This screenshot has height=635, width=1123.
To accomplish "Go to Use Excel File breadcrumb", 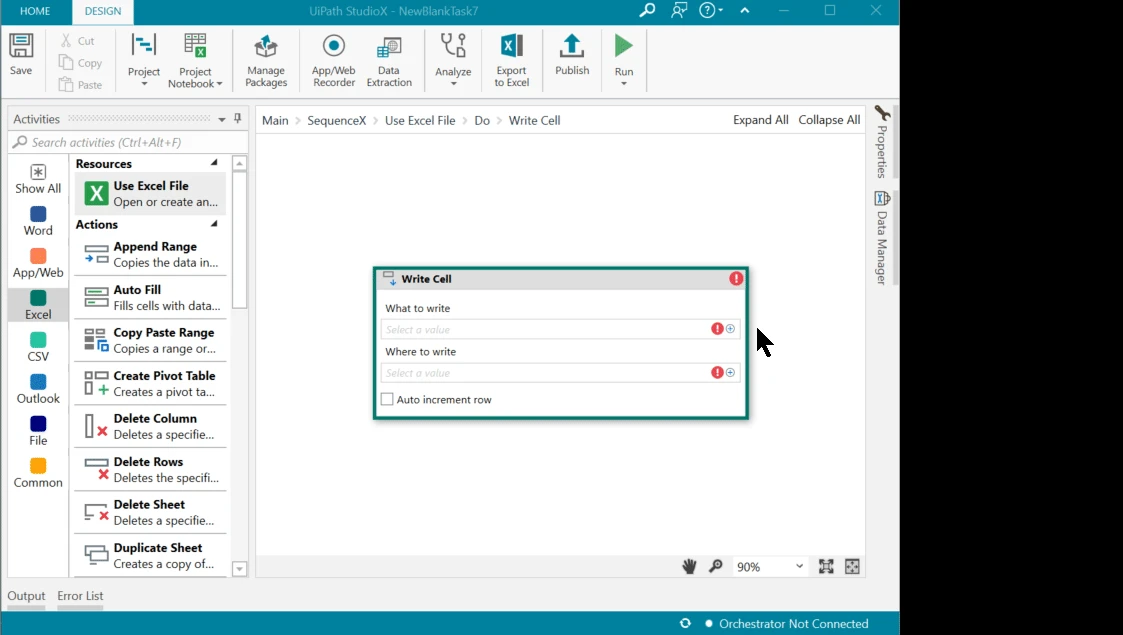I will click(420, 120).
